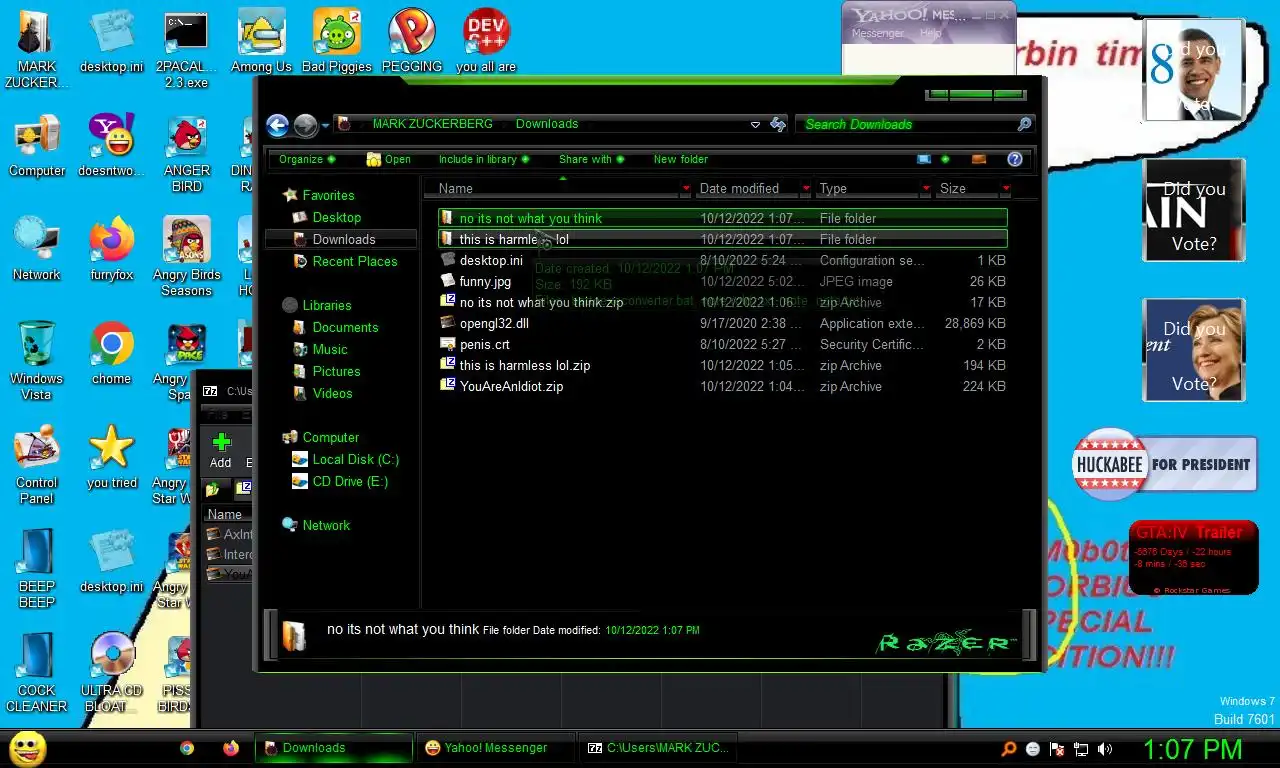Open COCK CLEANER desktop icon
The width and height of the screenshot is (1280, 768).
pyautogui.click(x=36, y=674)
